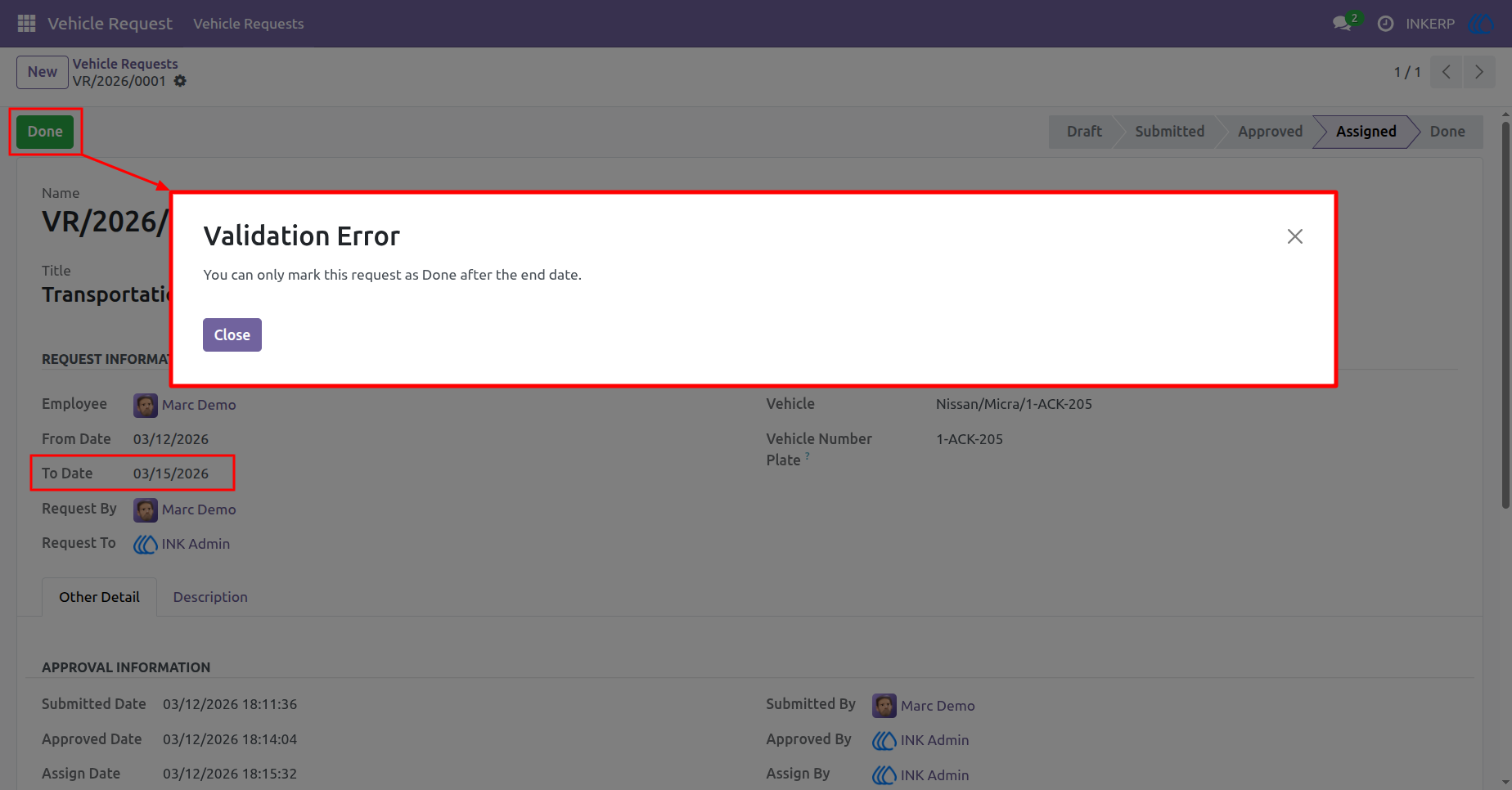Open the gear actions menu beside VR/2026/0001

180,81
